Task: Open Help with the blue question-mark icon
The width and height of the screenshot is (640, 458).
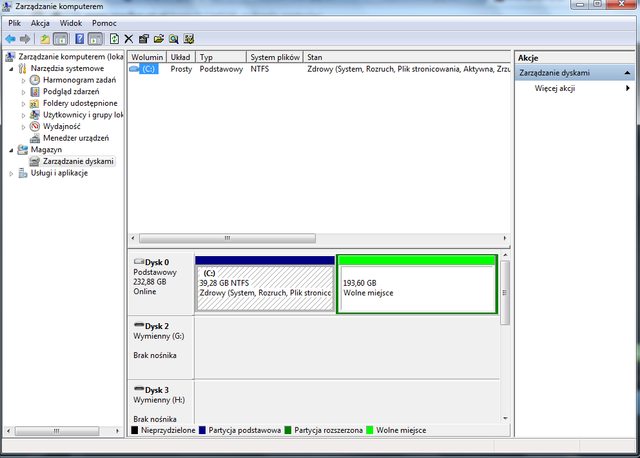Action: [80, 39]
